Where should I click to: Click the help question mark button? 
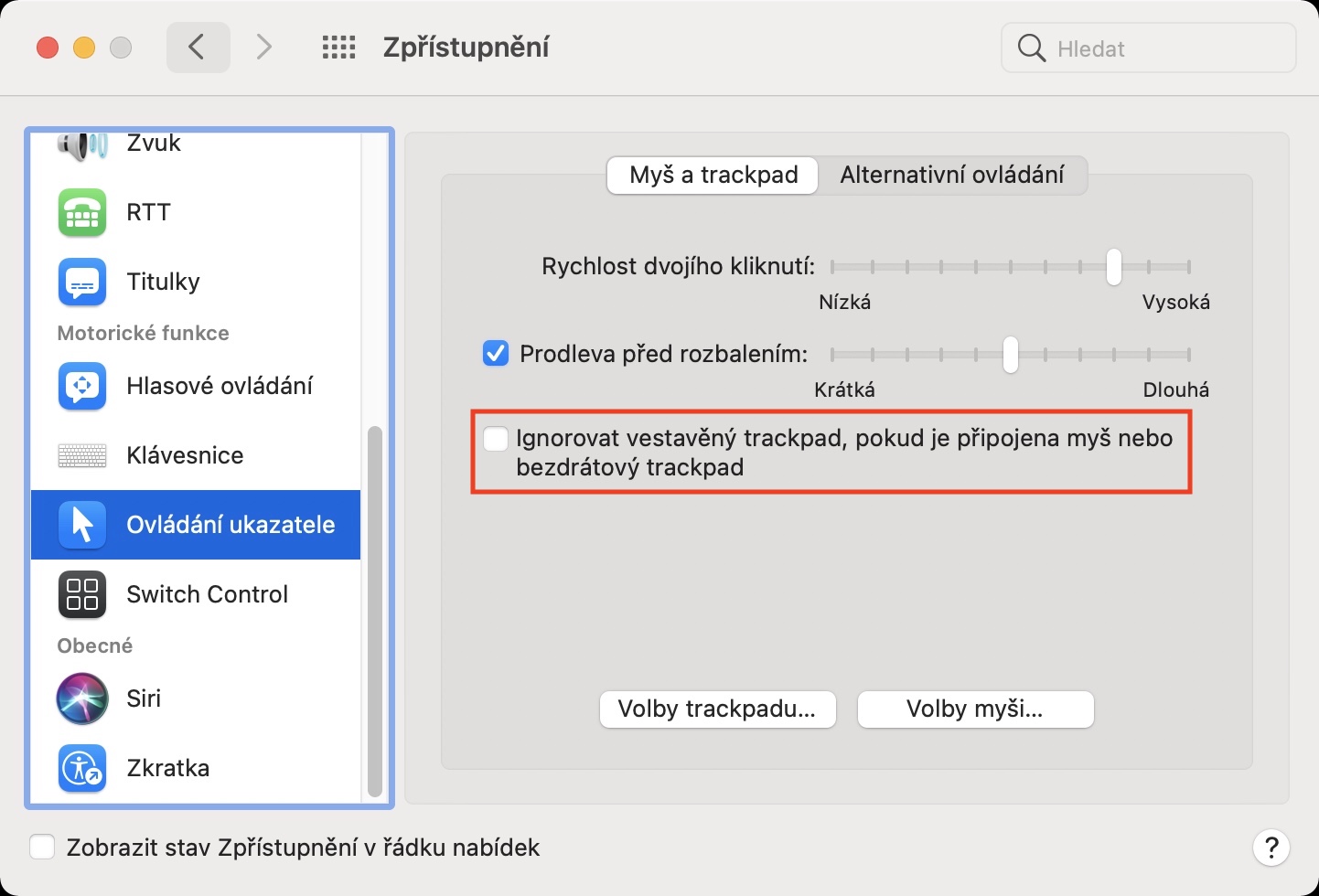(x=1271, y=848)
